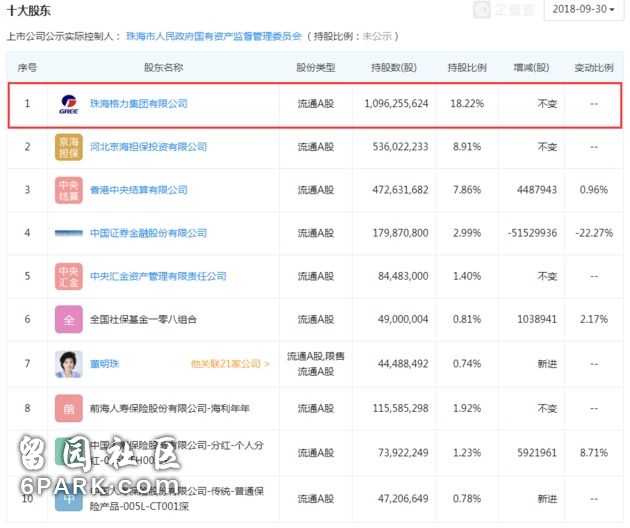
Task: Open the 珠海格力集团有限公司 shareholder link
Action: 139,104
